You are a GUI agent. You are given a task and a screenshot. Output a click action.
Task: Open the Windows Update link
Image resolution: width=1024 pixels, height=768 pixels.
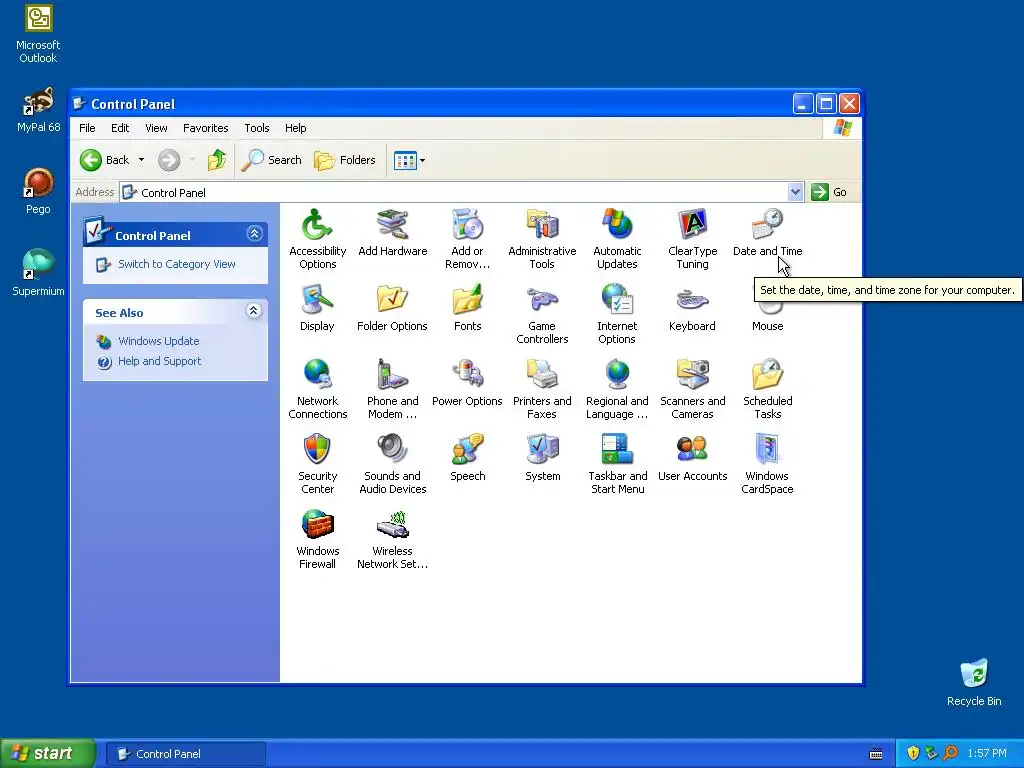pos(159,341)
